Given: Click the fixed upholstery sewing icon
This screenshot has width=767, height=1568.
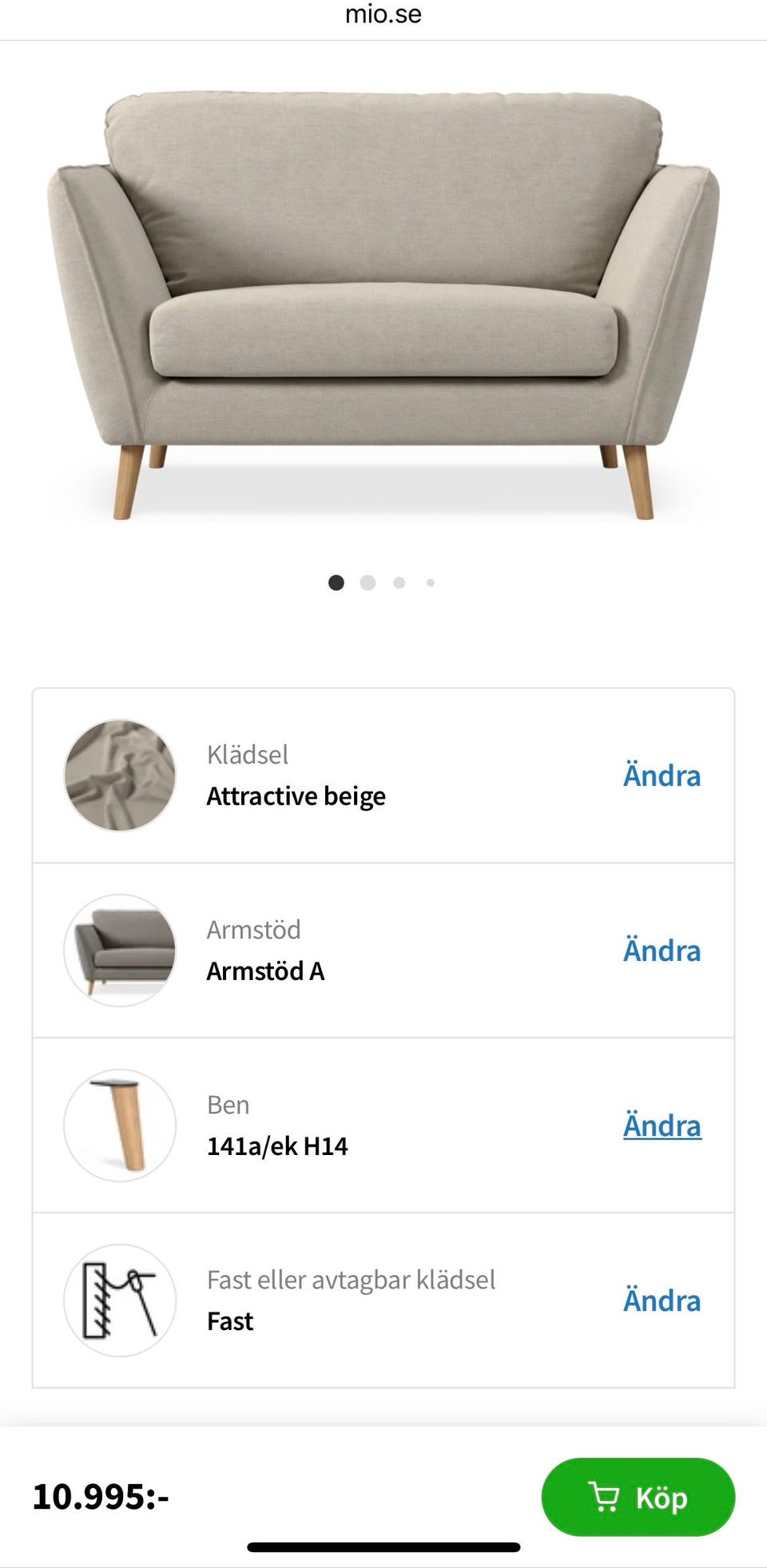Looking at the screenshot, I should tap(120, 1300).
